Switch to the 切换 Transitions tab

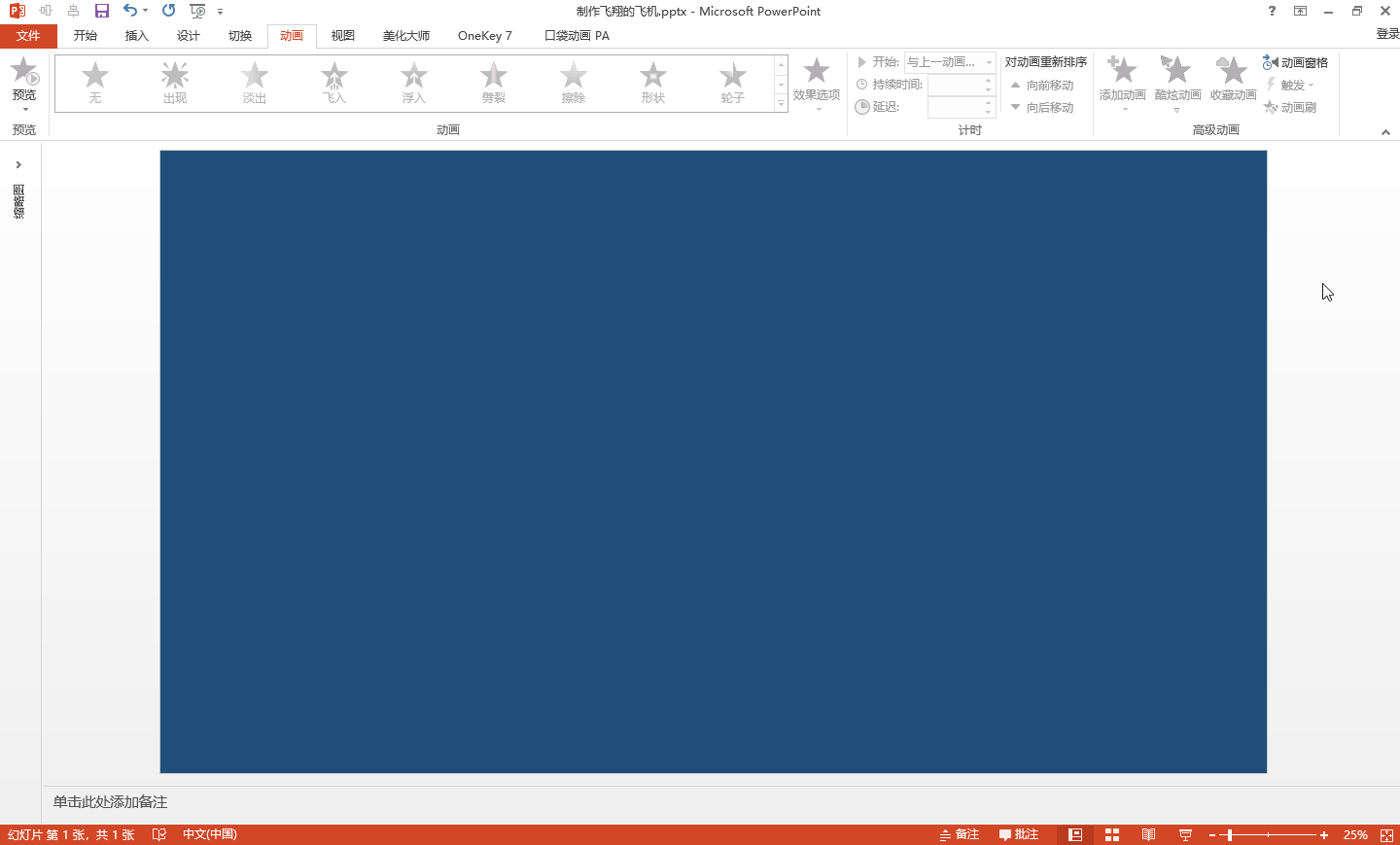coord(240,36)
